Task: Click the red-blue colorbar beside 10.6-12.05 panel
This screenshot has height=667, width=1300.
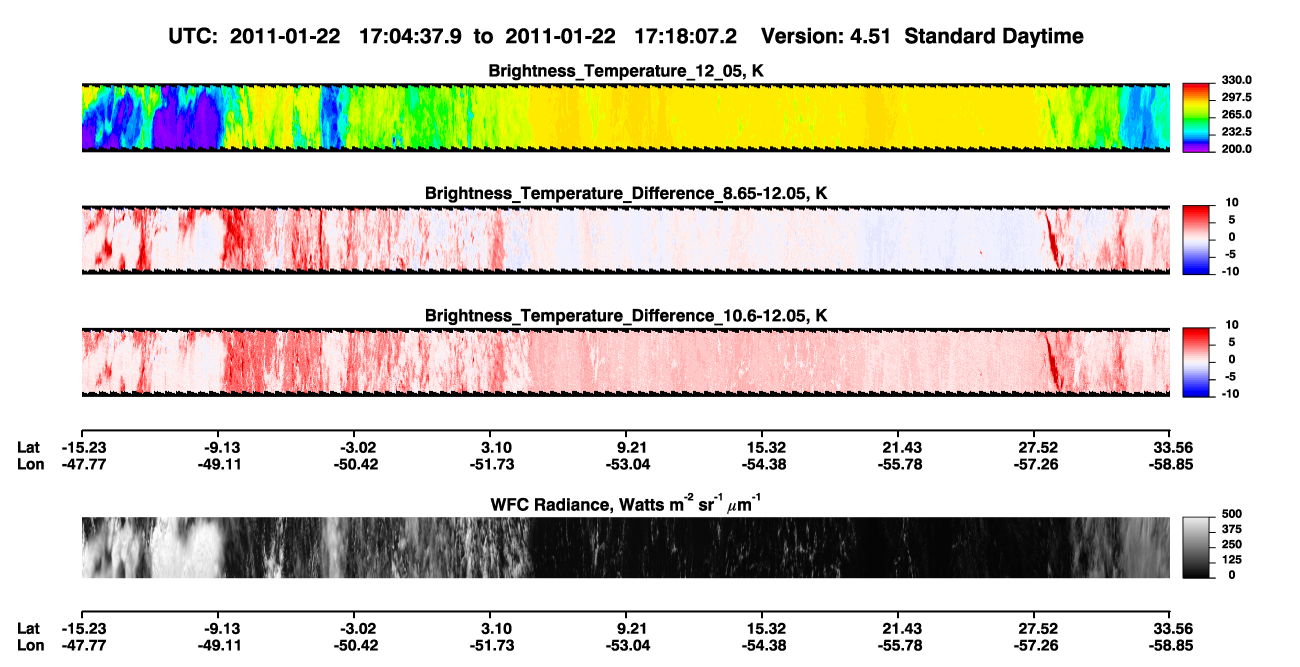Action: (x=1197, y=361)
